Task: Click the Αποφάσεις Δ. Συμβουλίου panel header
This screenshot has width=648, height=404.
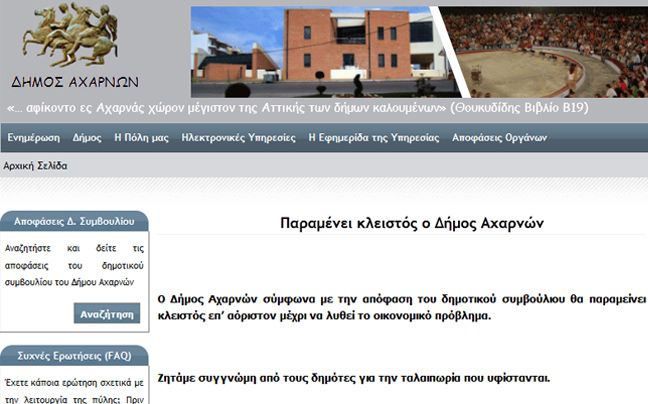Action: 75,222
